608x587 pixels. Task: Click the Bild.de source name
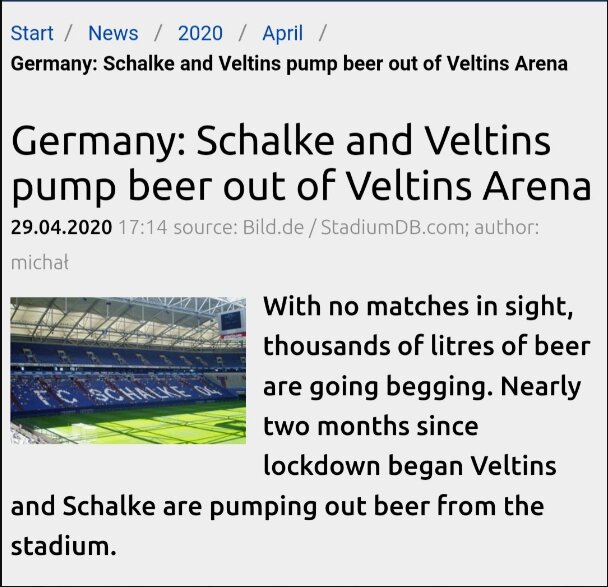(273, 227)
